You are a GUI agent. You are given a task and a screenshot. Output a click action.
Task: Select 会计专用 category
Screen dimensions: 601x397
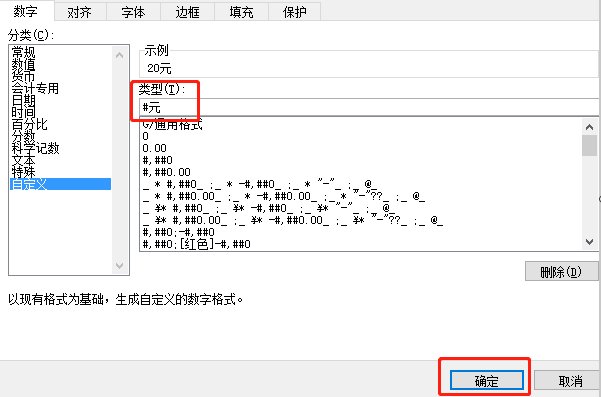tap(35, 88)
